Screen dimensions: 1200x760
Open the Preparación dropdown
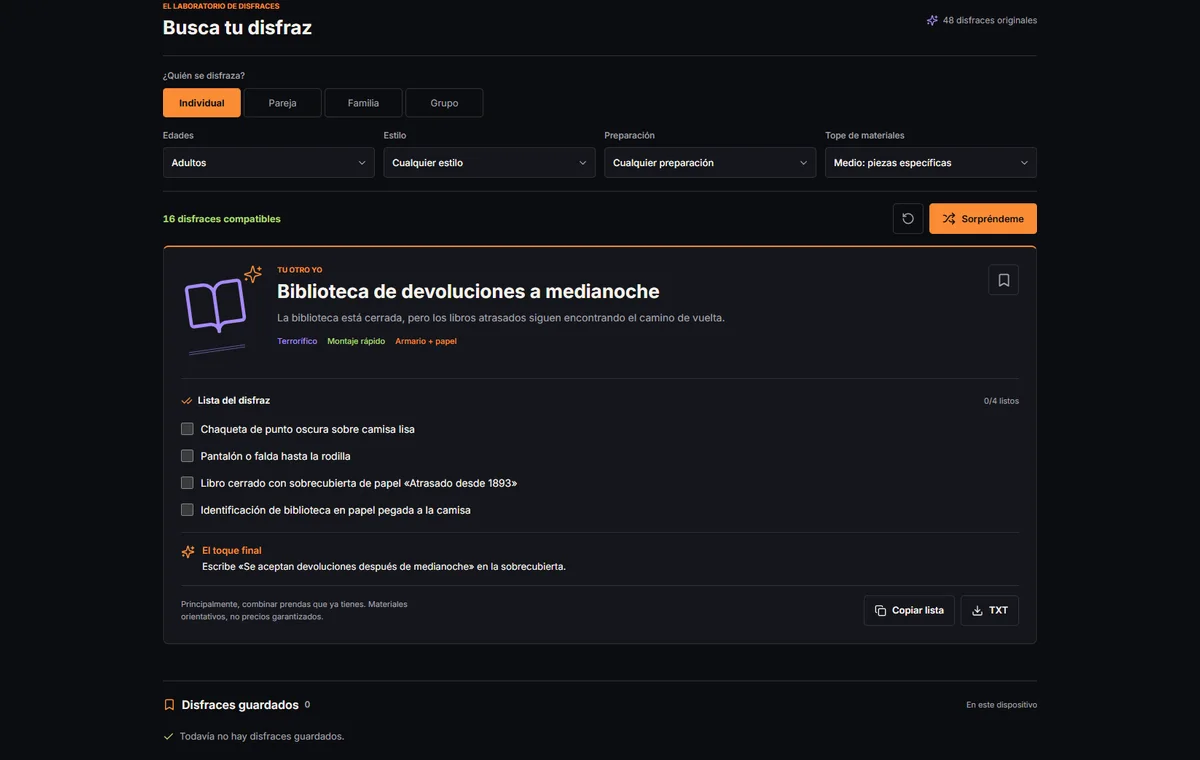[711, 163]
